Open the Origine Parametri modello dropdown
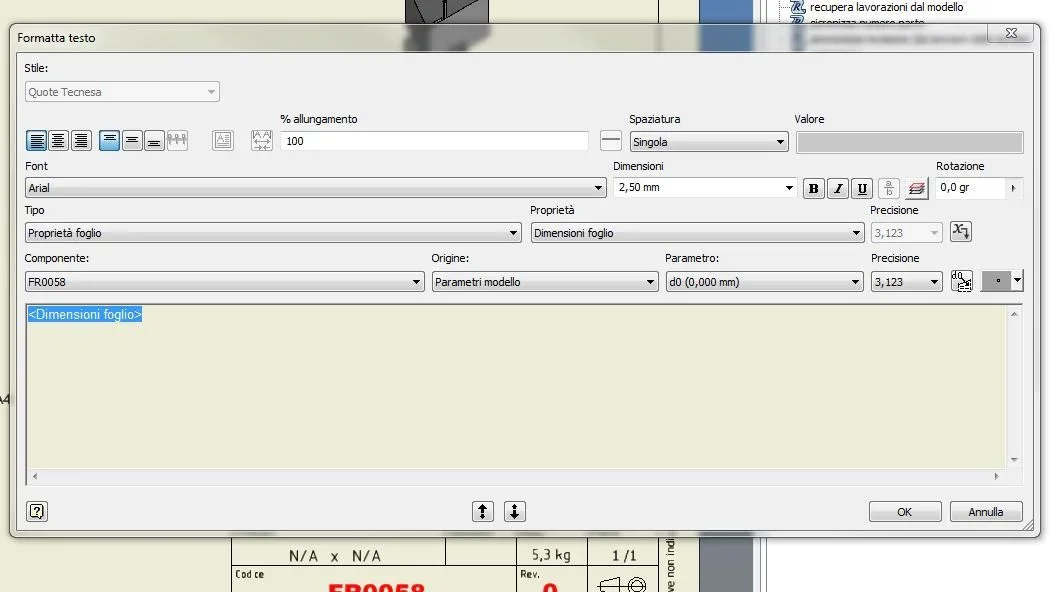The width and height of the screenshot is (1049, 592). (545, 282)
